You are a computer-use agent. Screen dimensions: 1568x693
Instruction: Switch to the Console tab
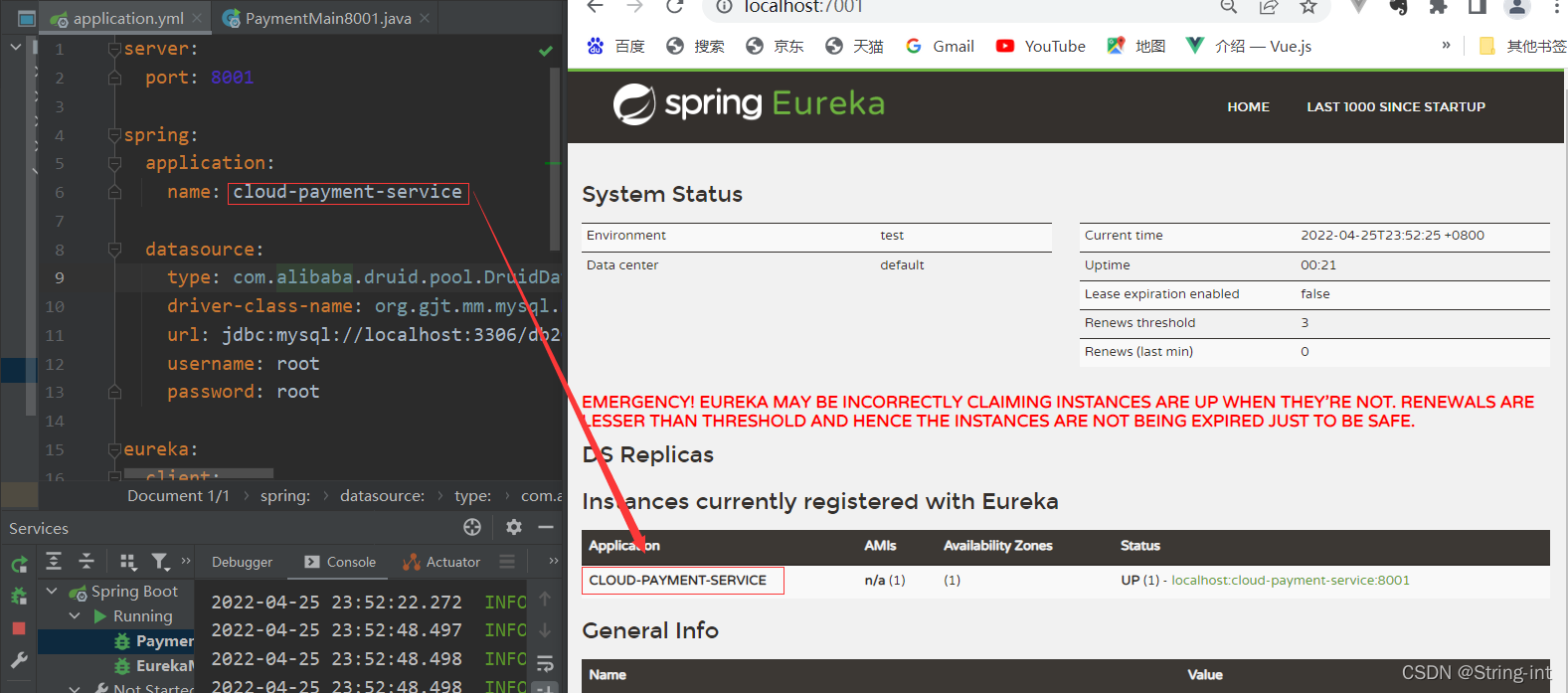coord(340,562)
